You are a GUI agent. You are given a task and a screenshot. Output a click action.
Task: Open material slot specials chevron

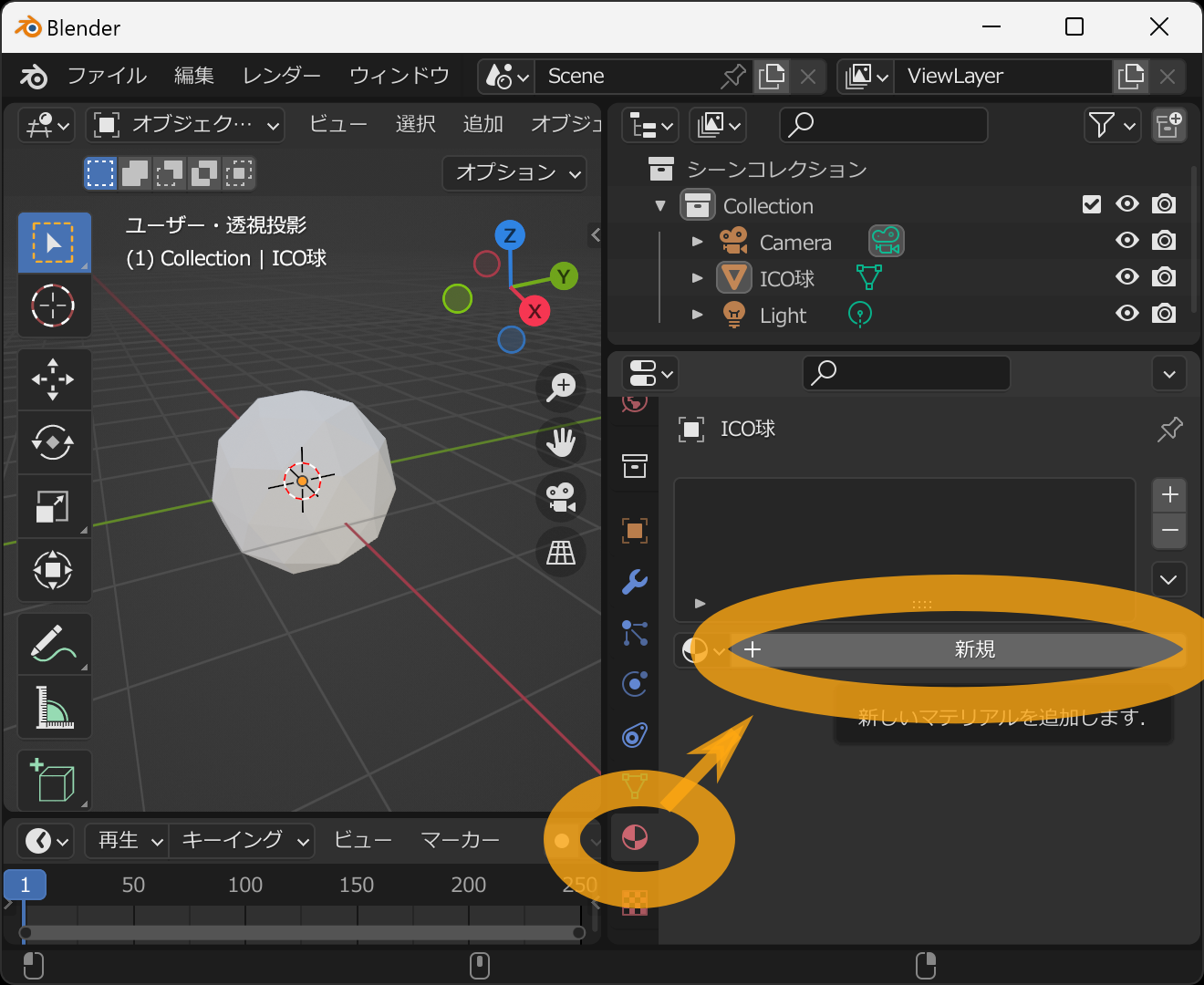(1169, 580)
